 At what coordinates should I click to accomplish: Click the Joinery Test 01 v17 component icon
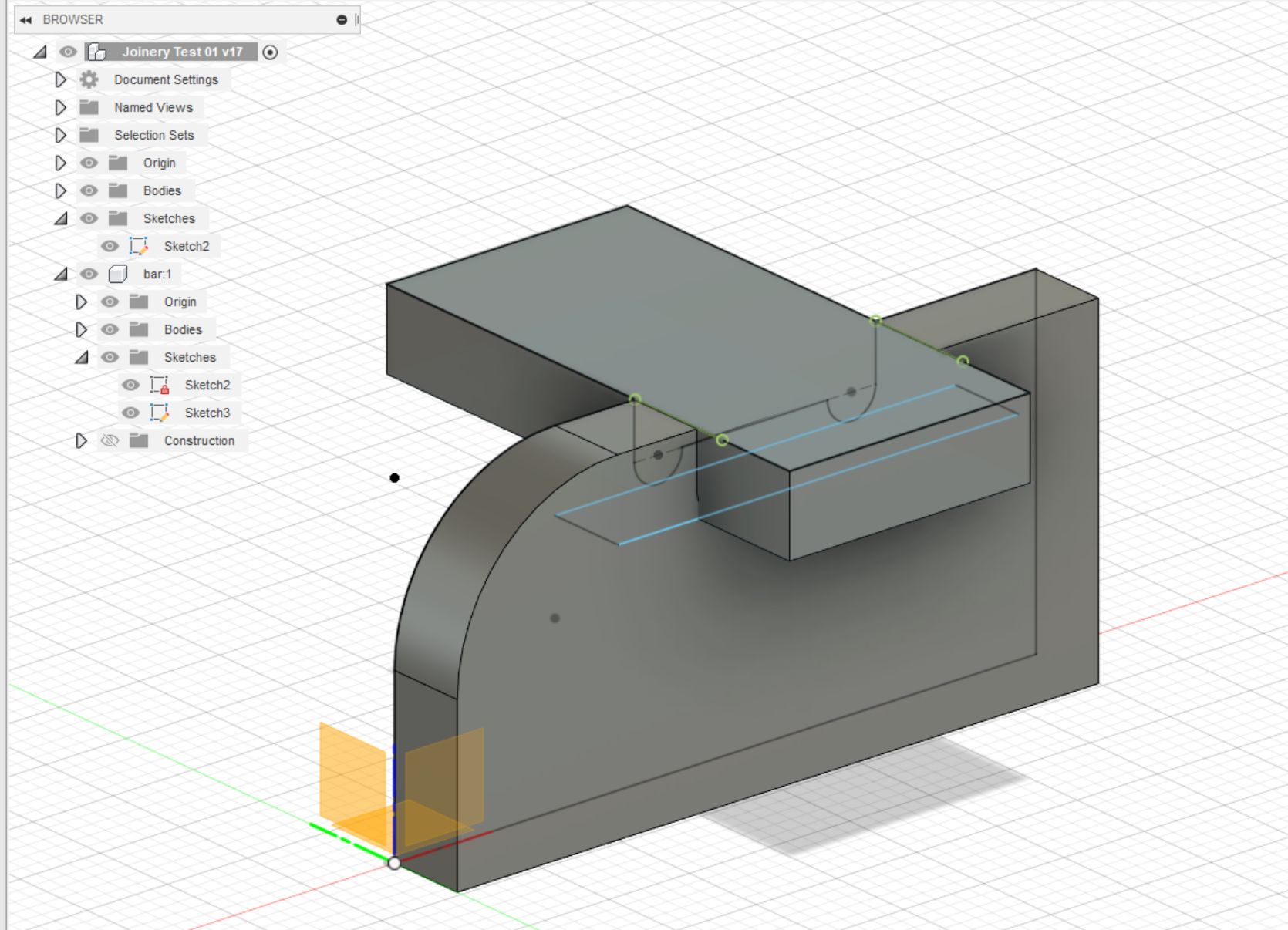[x=96, y=52]
